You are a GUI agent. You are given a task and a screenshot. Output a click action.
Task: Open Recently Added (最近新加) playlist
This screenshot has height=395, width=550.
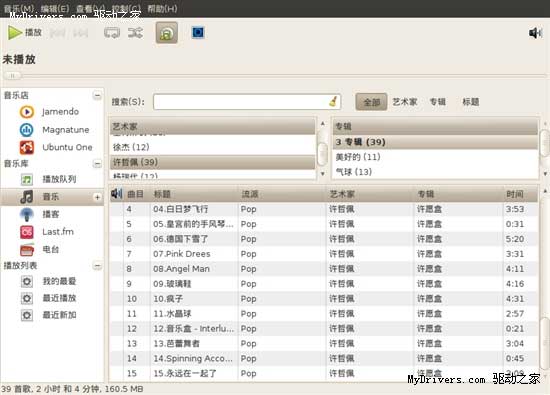tap(48, 315)
